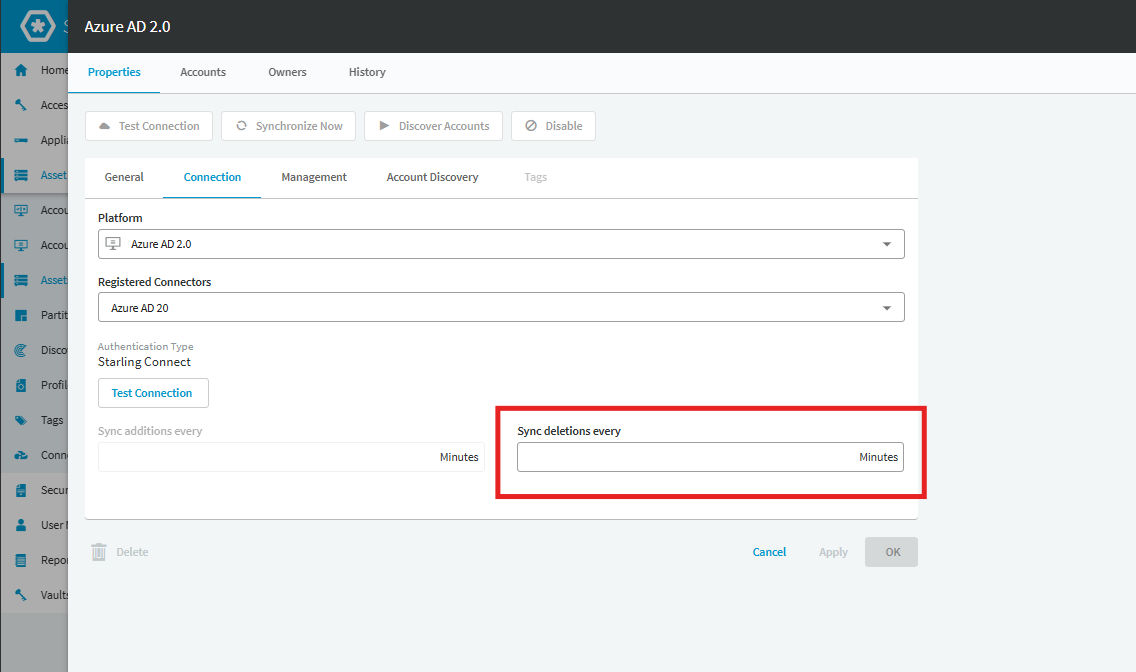The width and height of the screenshot is (1136, 672).
Task: Switch to the Accounts tab
Action: tap(203, 72)
